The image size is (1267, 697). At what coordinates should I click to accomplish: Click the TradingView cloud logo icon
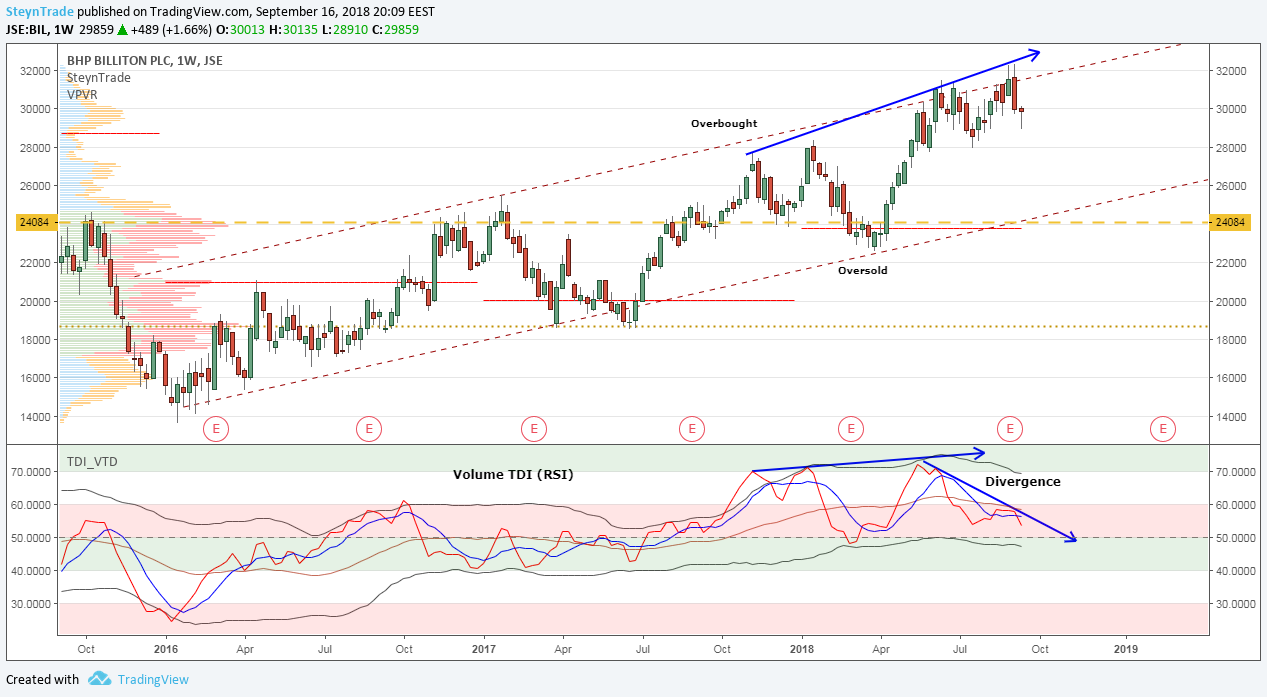pos(99,679)
